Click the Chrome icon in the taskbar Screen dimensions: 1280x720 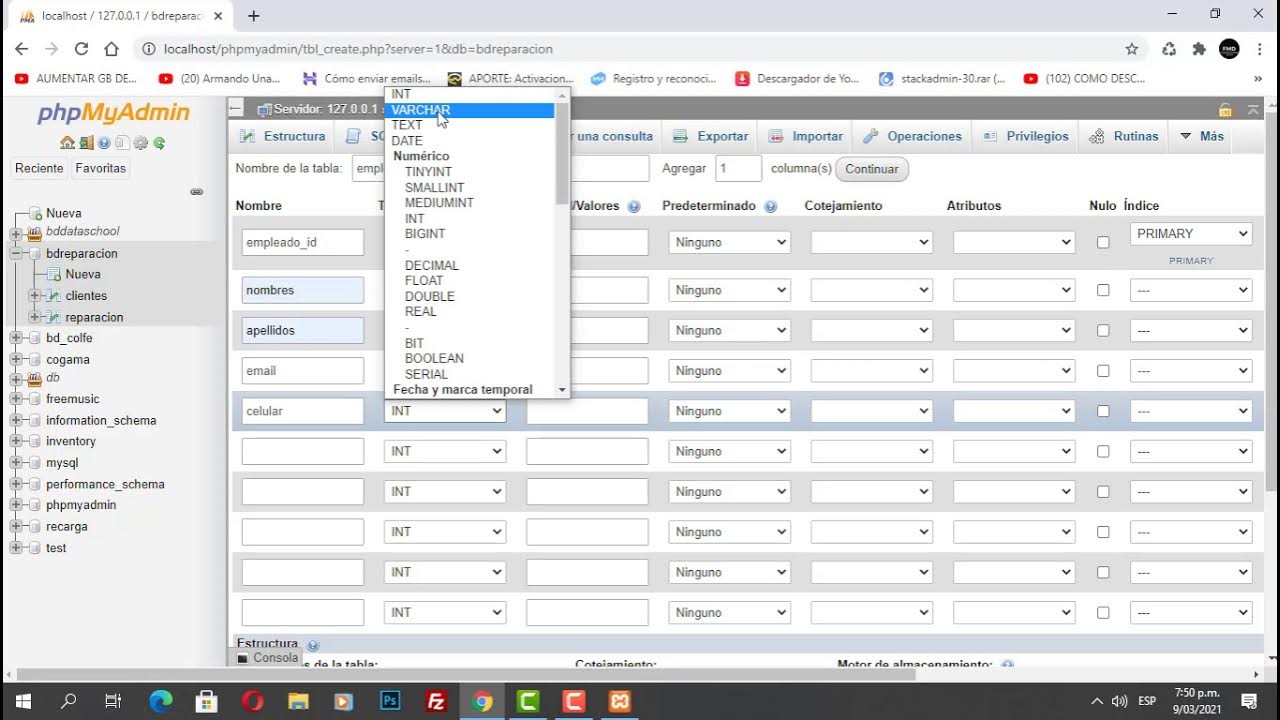(482, 701)
